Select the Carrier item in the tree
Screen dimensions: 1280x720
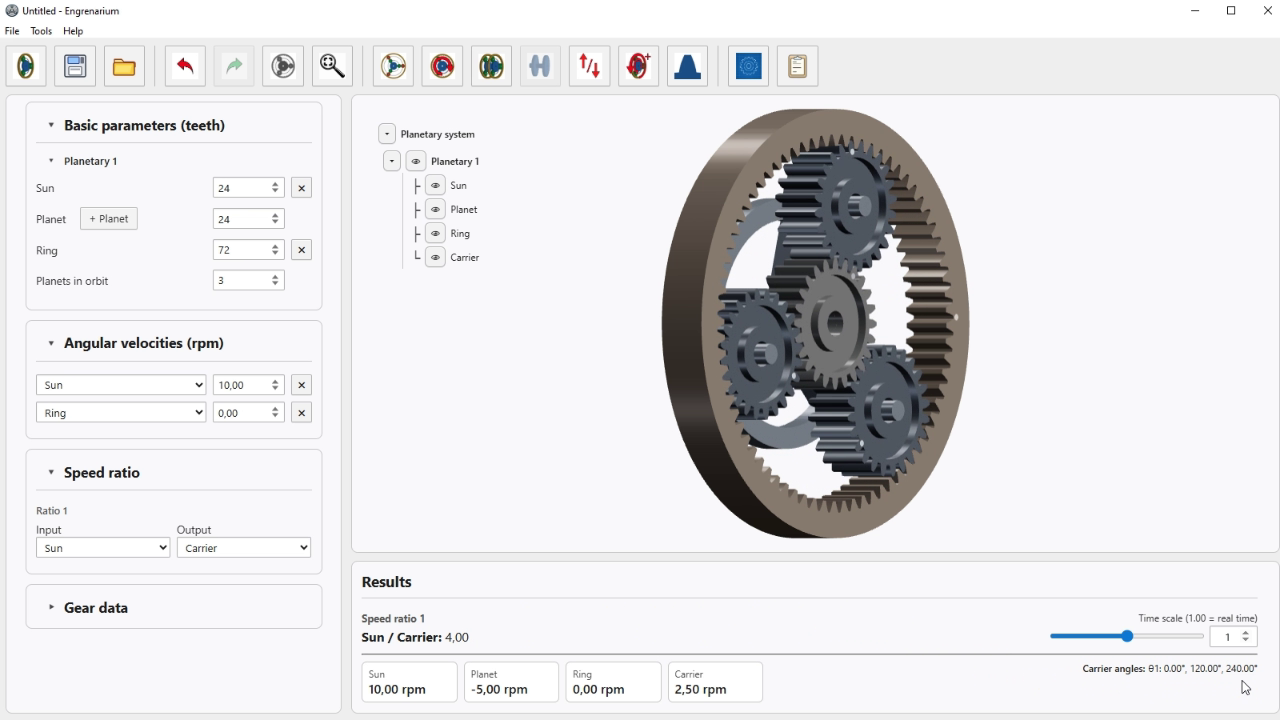[465, 257]
